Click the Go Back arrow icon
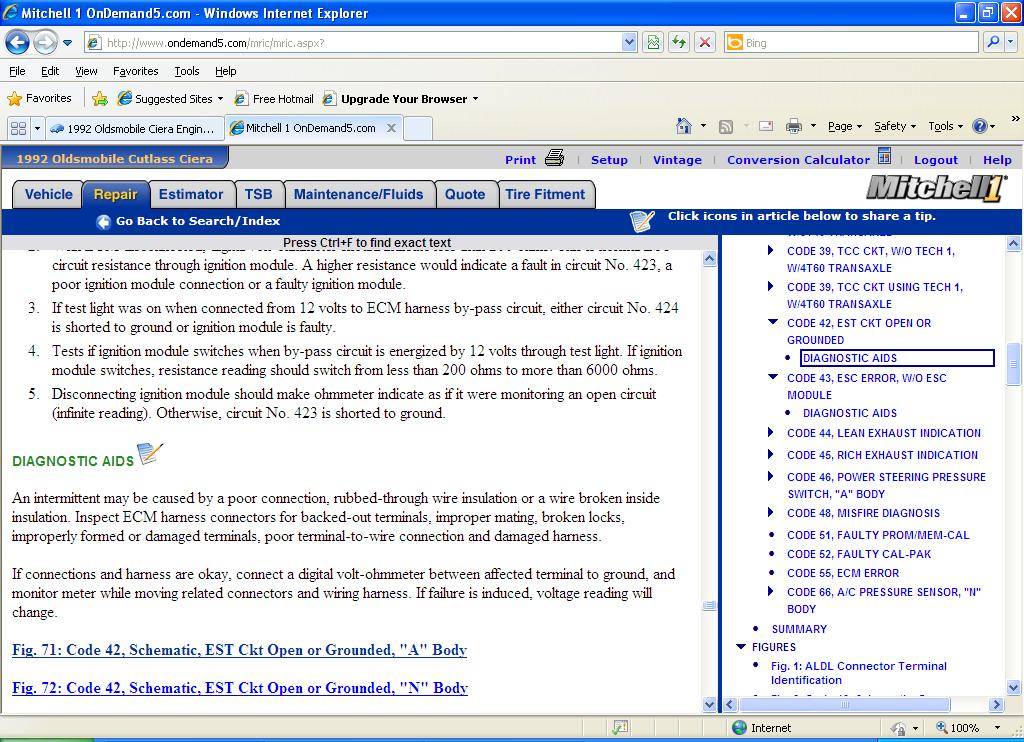The image size is (1024, 742). click(x=103, y=222)
